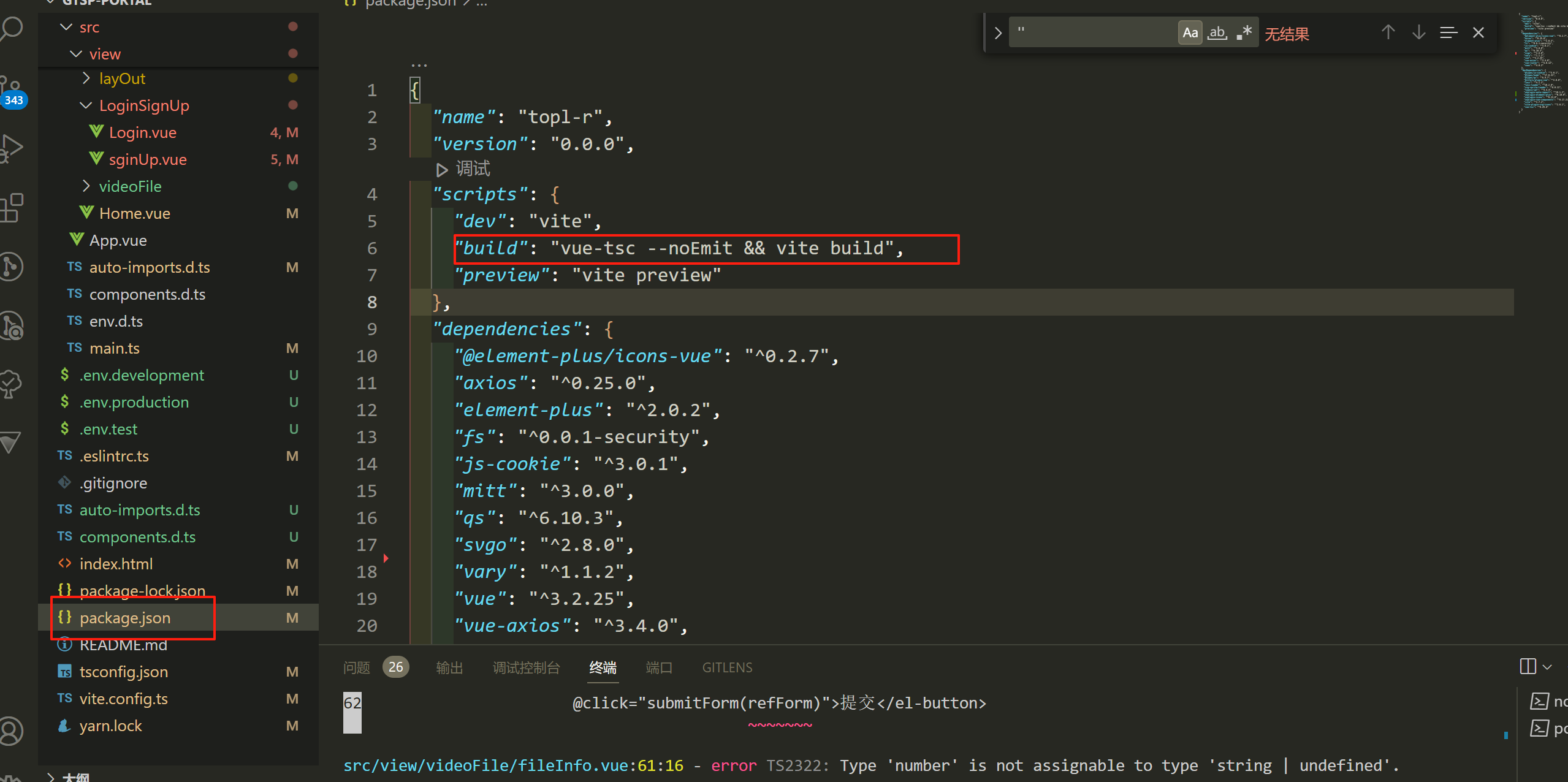Close the find widget
The width and height of the screenshot is (1568, 782).
[x=1479, y=32]
